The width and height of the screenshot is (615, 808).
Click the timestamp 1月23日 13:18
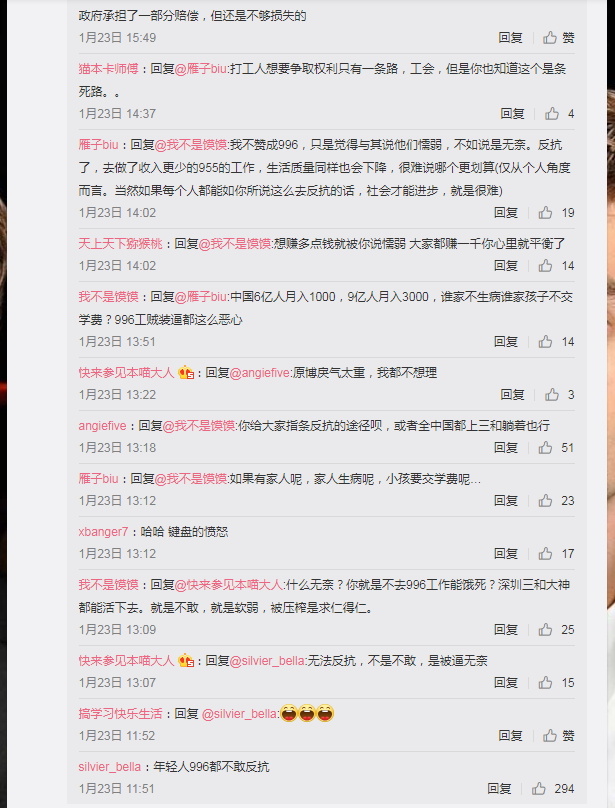point(117,448)
